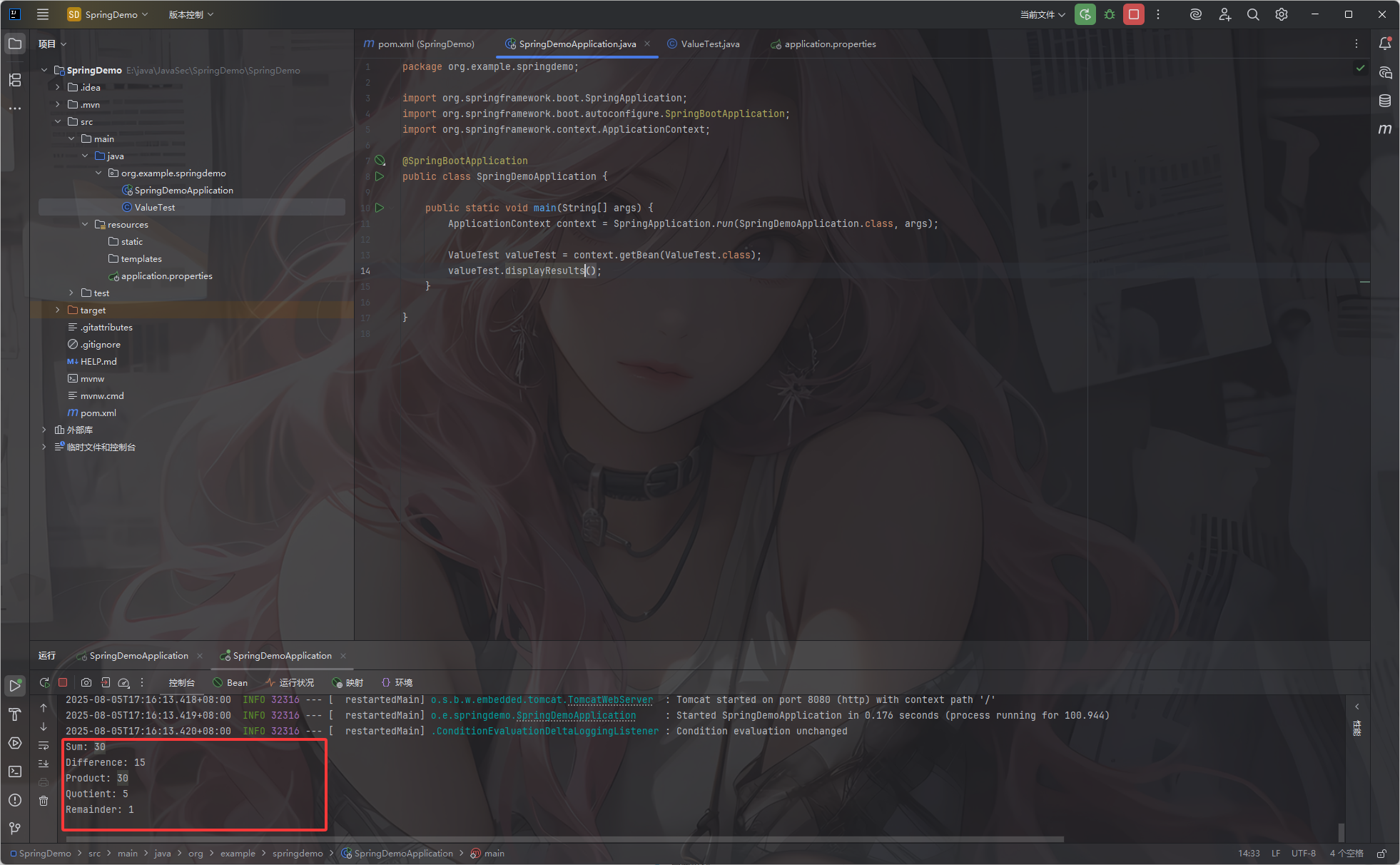Screen dimensions: 1400x865
Task: Open the Project tool window folder icon
Action: (15, 44)
